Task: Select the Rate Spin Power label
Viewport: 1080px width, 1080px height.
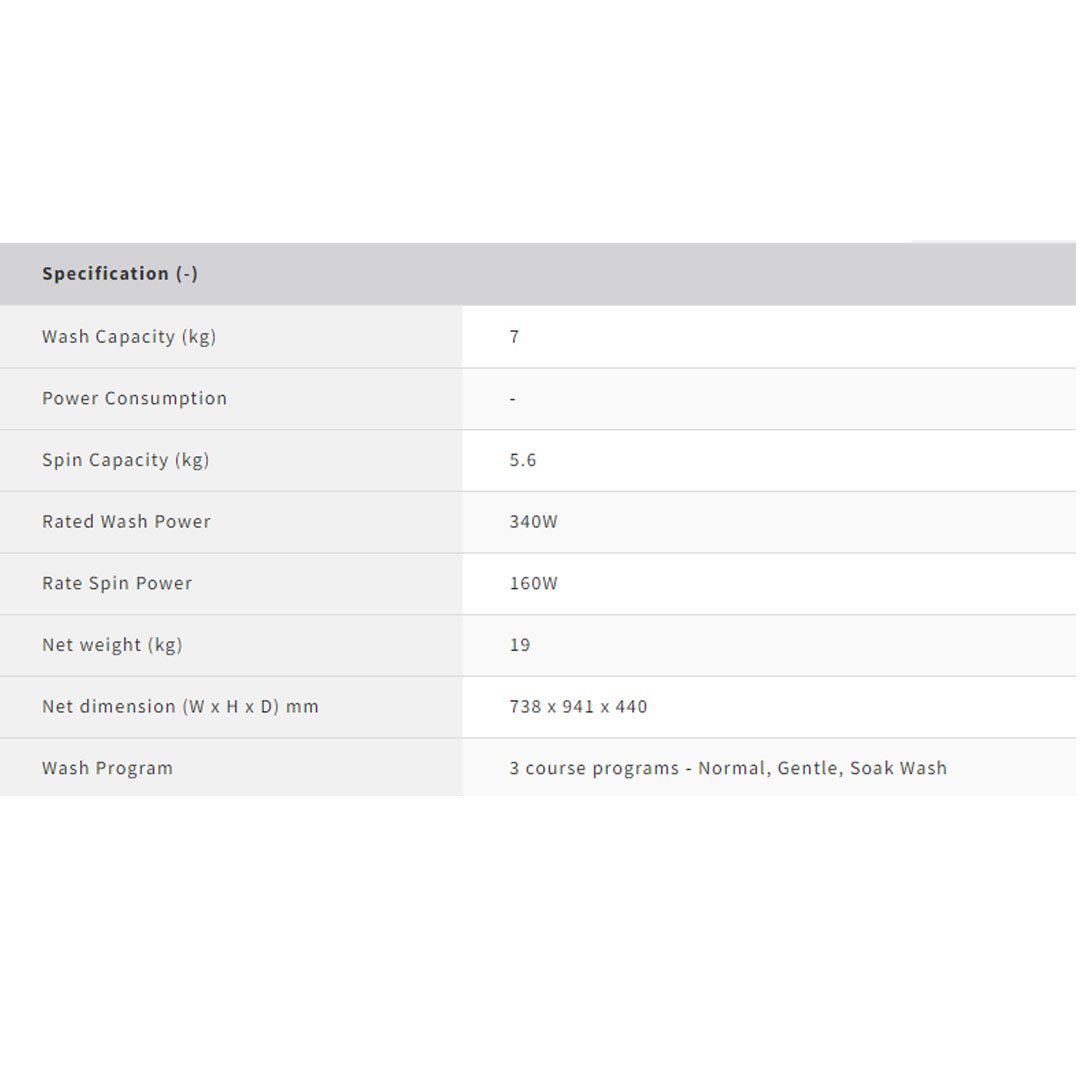Action: (117, 584)
